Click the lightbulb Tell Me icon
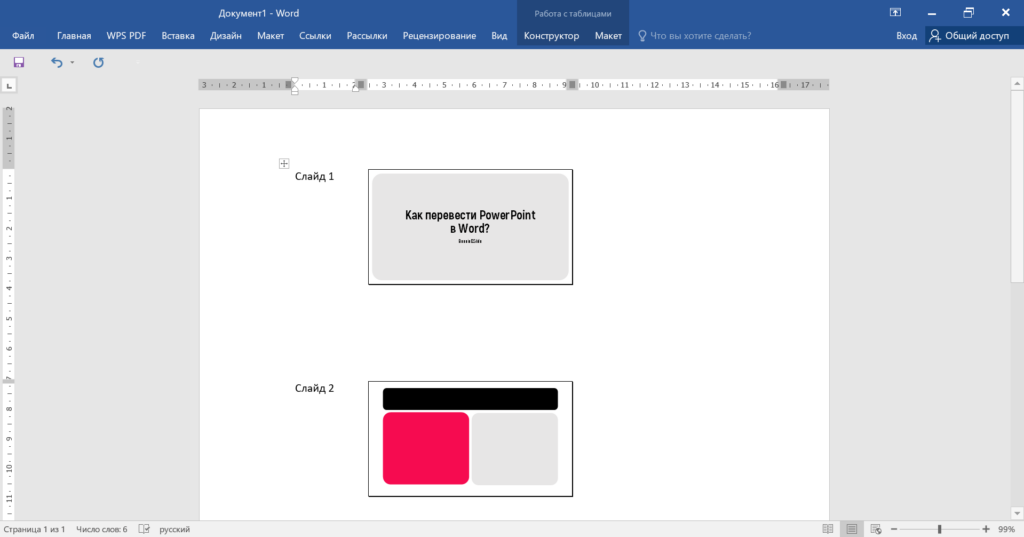 [642, 36]
